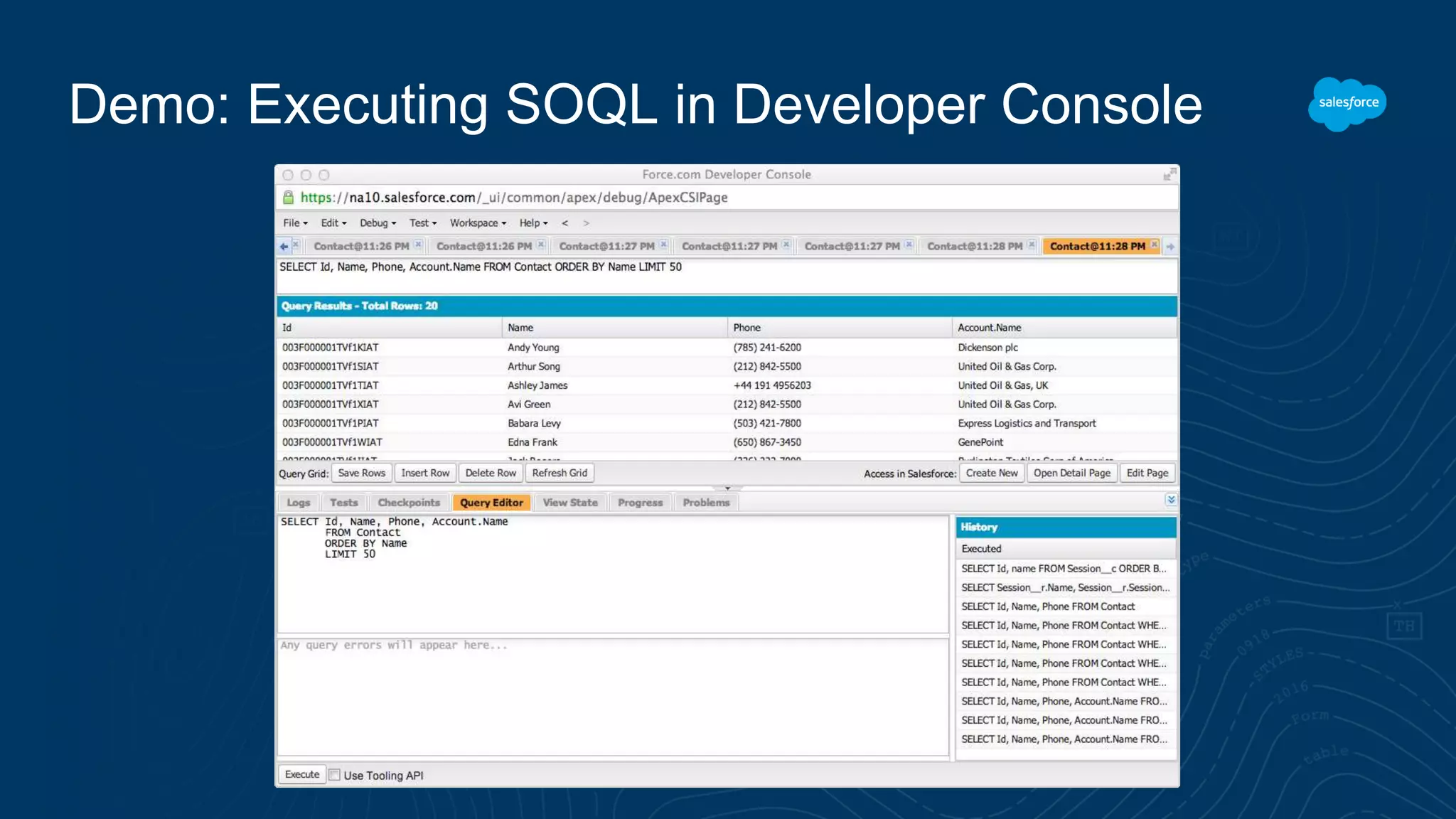This screenshot has width=1456, height=819.
Task: Close the first Contact@11:26 PM tab
Action: [419, 245]
